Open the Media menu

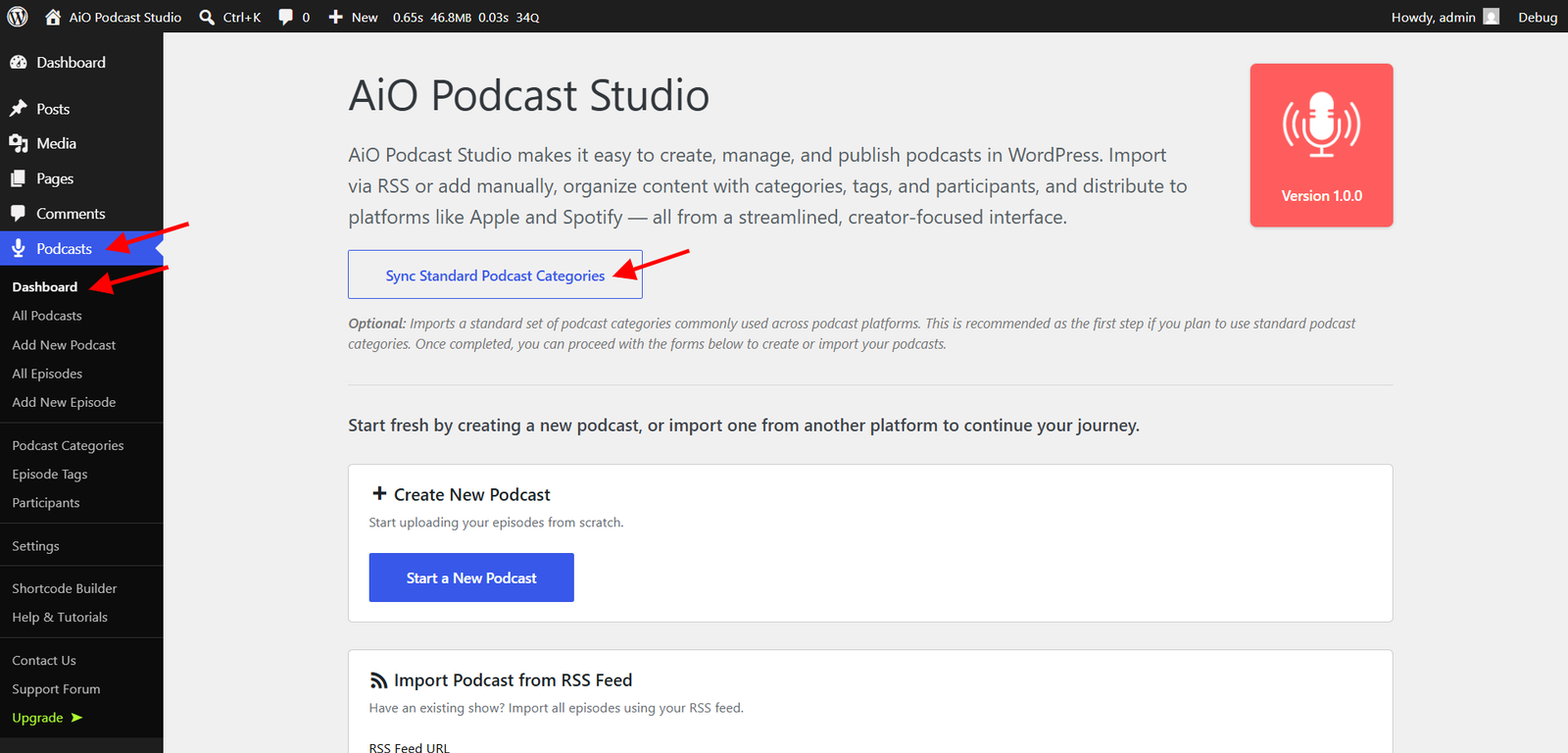[81, 143]
